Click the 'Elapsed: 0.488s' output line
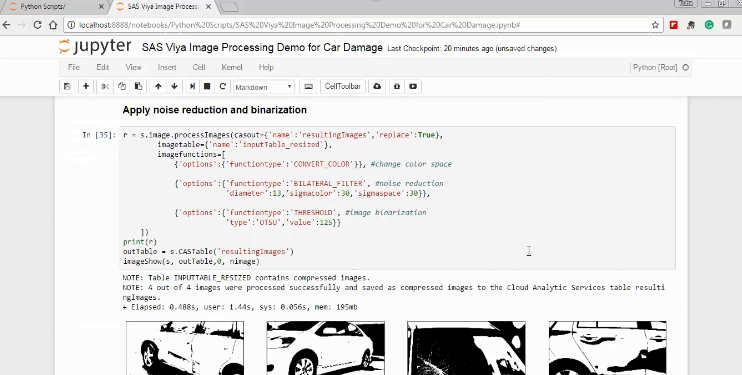Viewport: 742px width, 375px height. point(240,307)
